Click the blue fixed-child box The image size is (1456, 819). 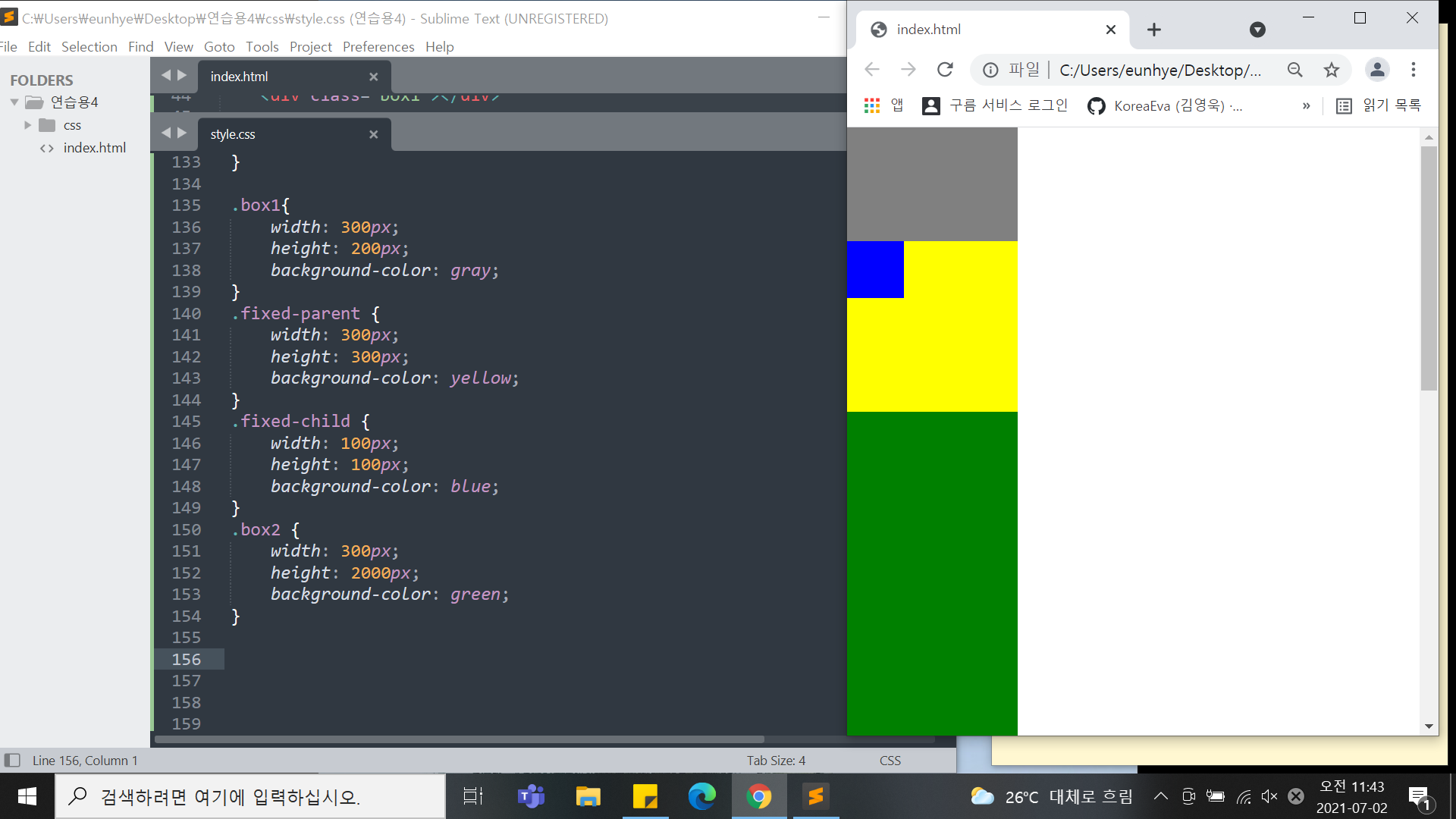click(x=875, y=269)
